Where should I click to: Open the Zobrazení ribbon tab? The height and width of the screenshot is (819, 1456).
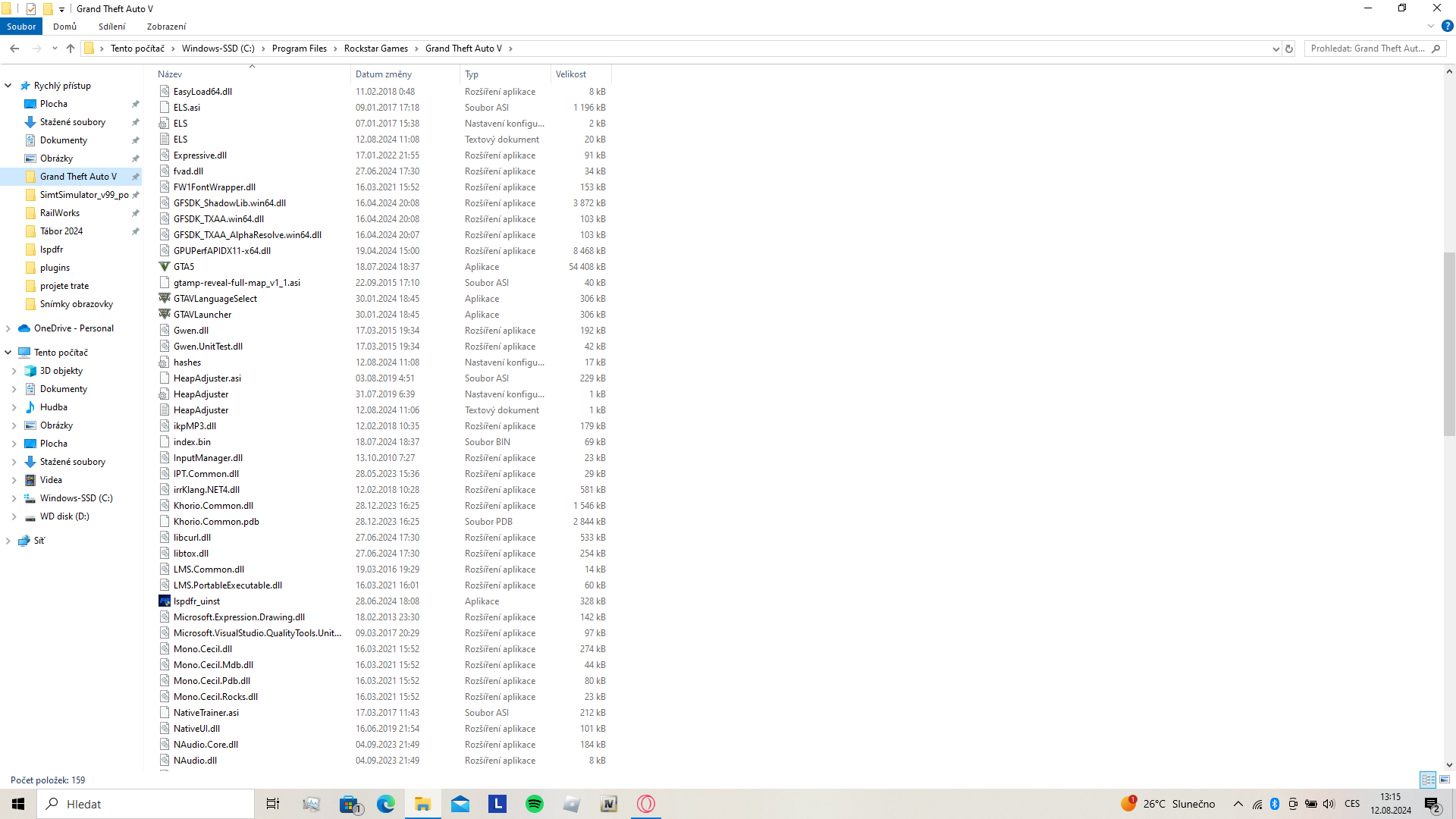point(166,27)
